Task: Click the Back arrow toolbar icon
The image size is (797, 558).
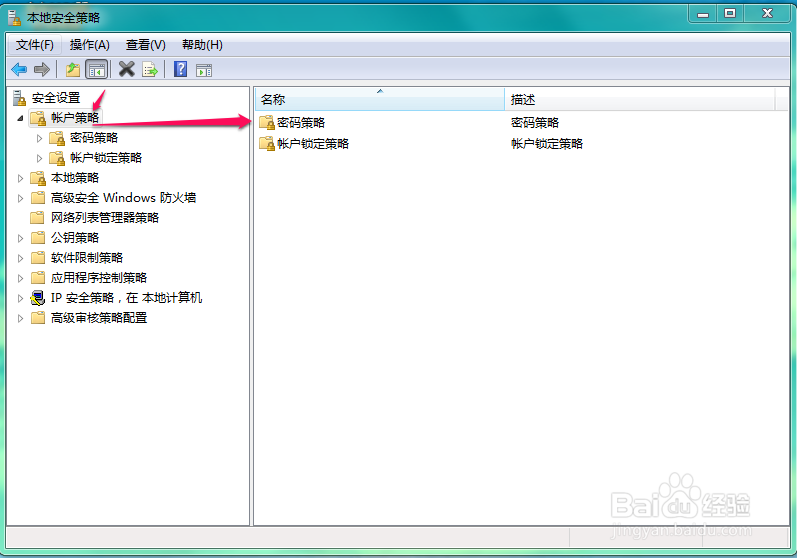Action: point(19,69)
